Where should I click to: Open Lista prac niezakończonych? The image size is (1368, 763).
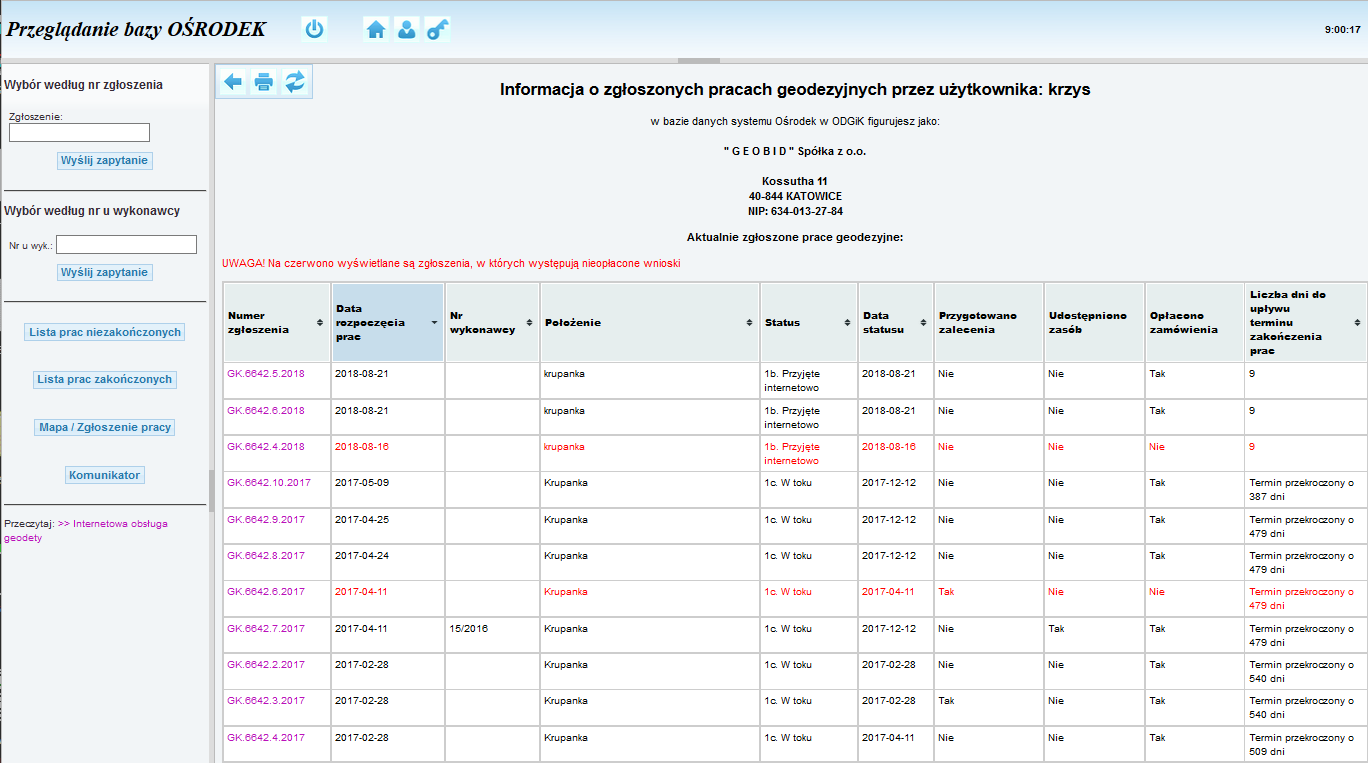(105, 332)
